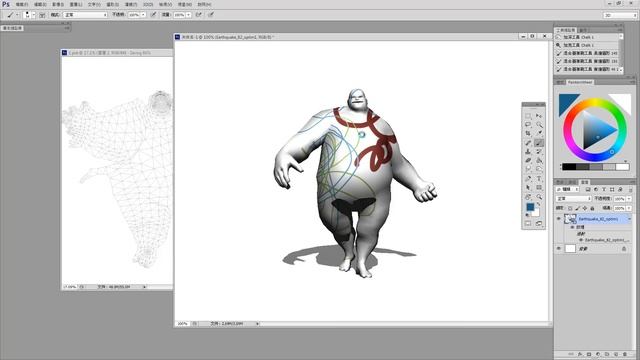640x360 pixels.
Task: Open the Brush Preset picker arrow
Action: (x=33, y=15)
